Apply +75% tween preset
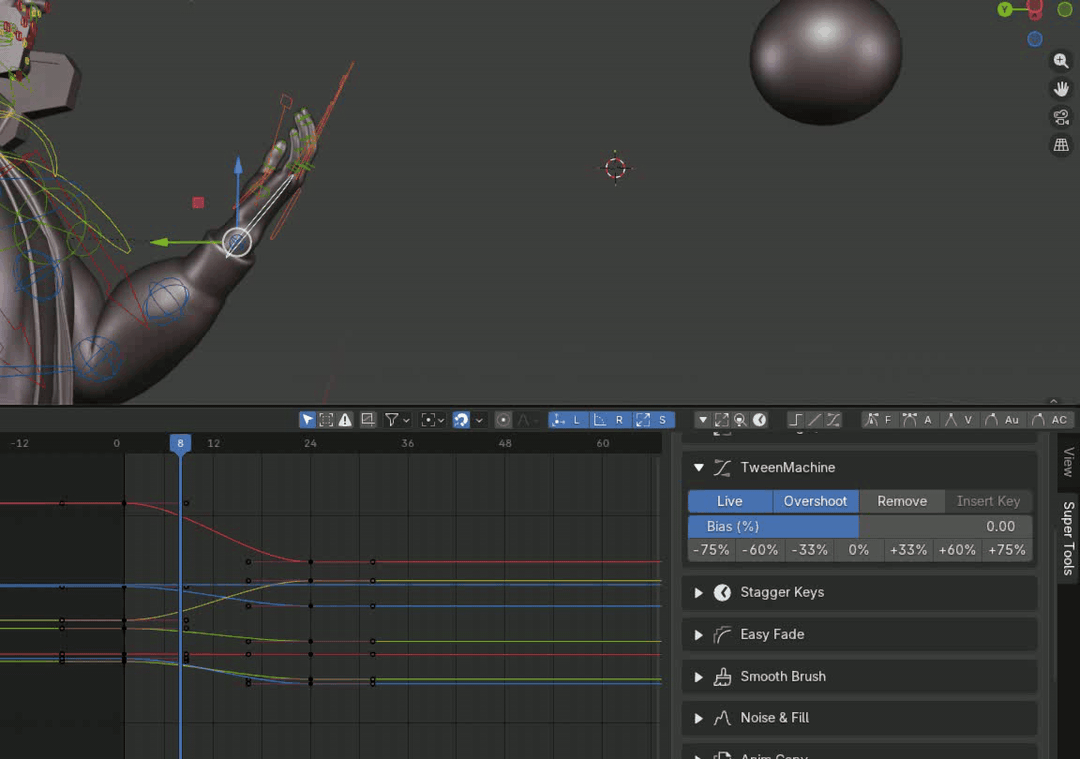The image size is (1080, 759). coord(1007,550)
